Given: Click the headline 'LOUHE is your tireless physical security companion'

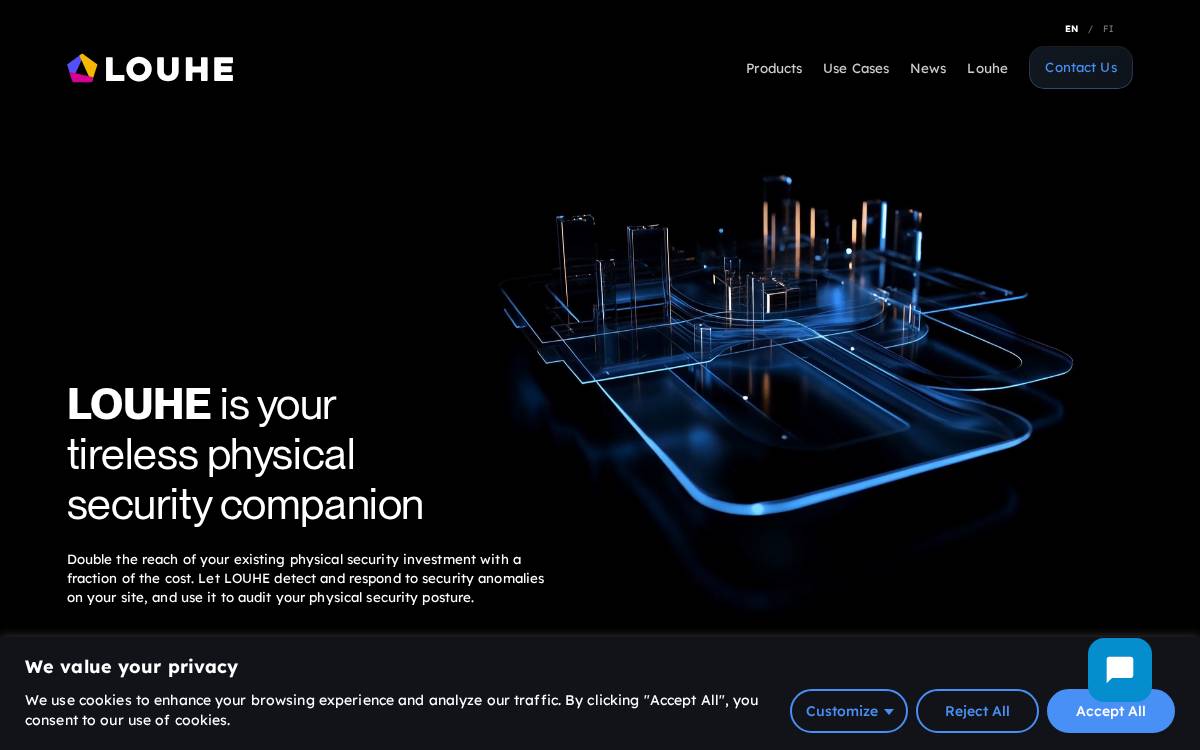Looking at the screenshot, I should click(x=245, y=454).
